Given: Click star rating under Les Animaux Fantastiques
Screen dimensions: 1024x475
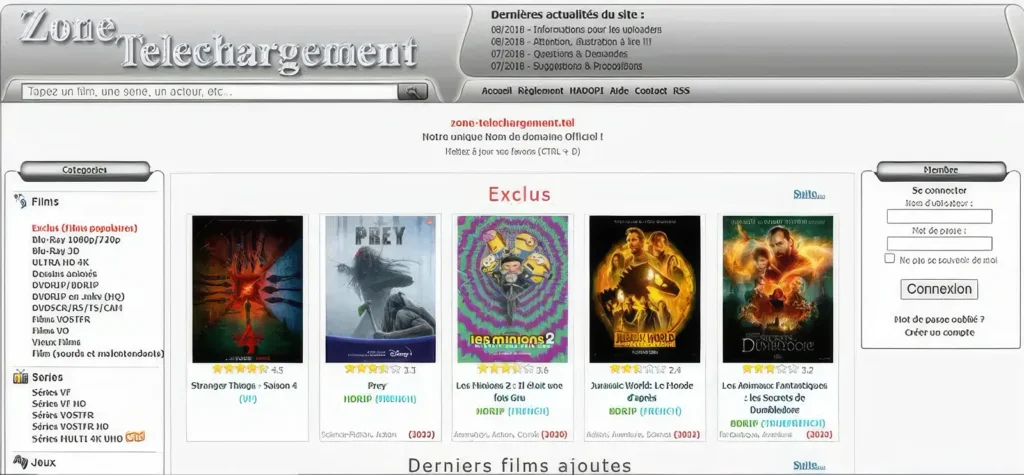Looking at the screenshot, I should pyautogui.click(x=769, y=370).
